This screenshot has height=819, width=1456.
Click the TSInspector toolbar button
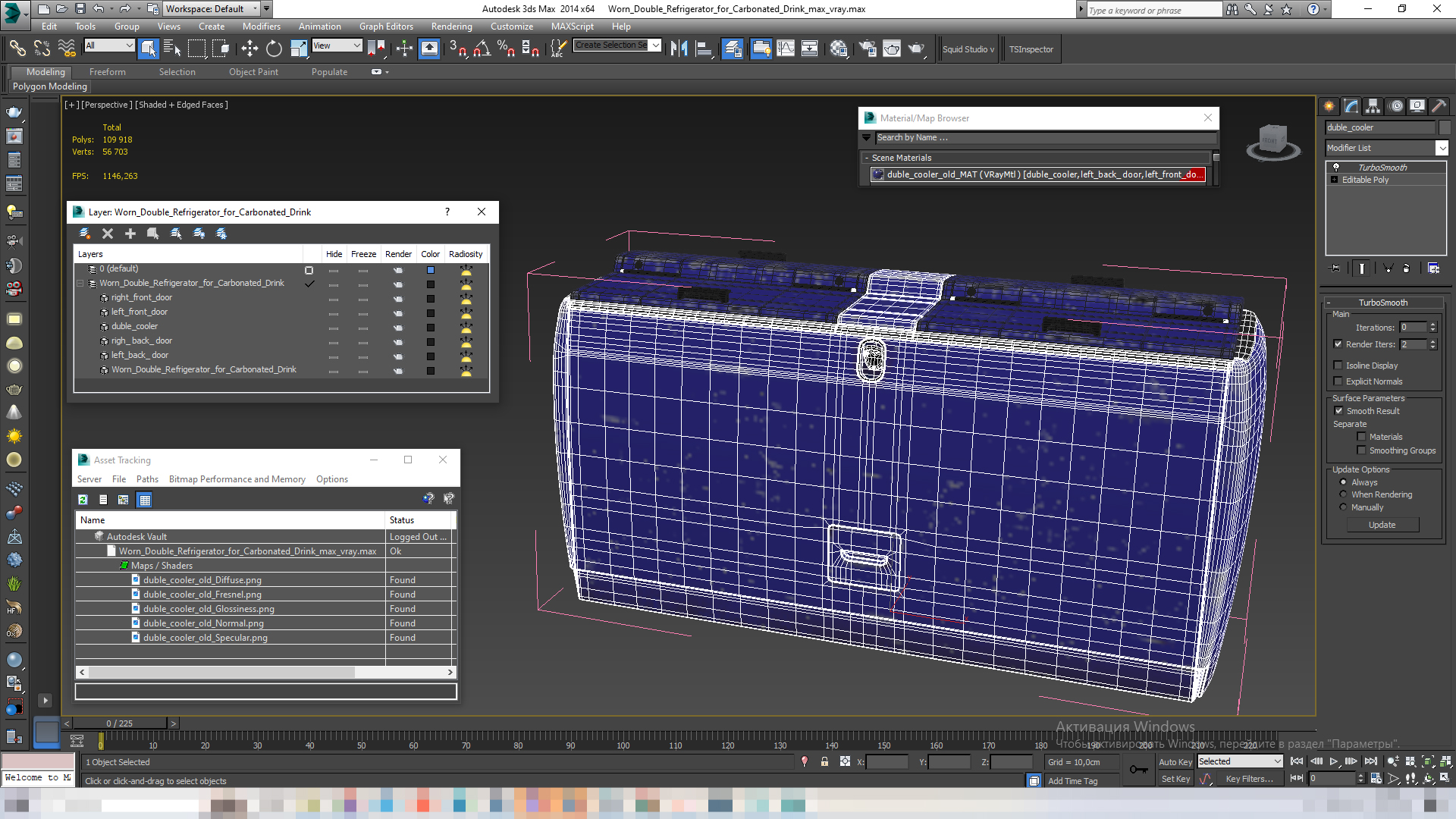click(x=1031, y=49)
